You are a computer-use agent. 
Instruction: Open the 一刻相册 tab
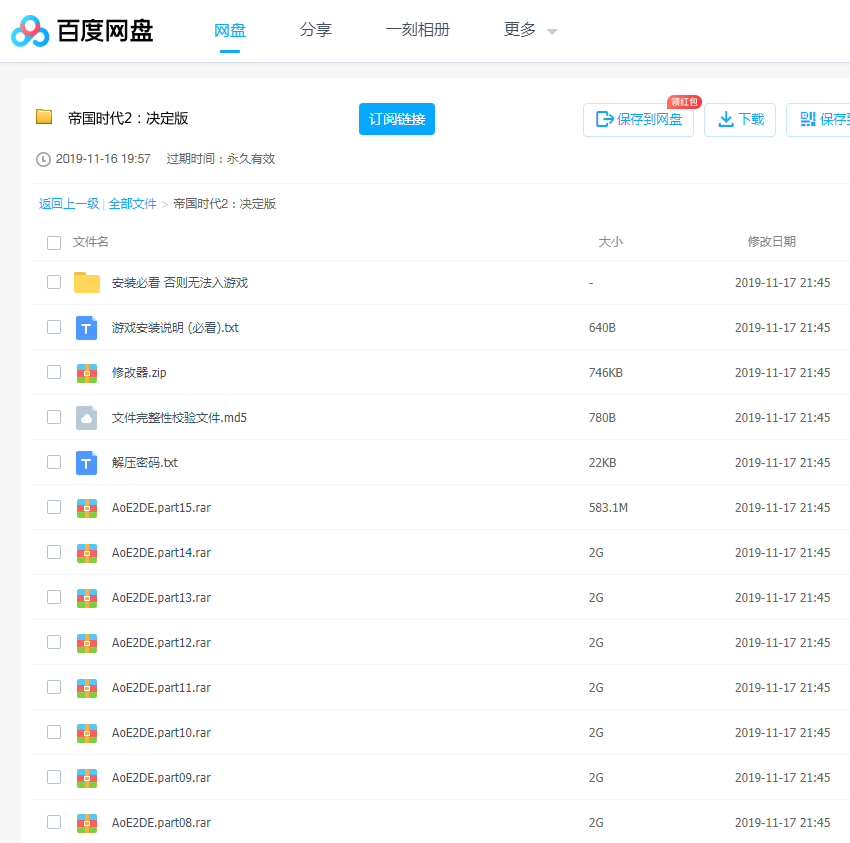pyautogui.click(x=417, y=30)
